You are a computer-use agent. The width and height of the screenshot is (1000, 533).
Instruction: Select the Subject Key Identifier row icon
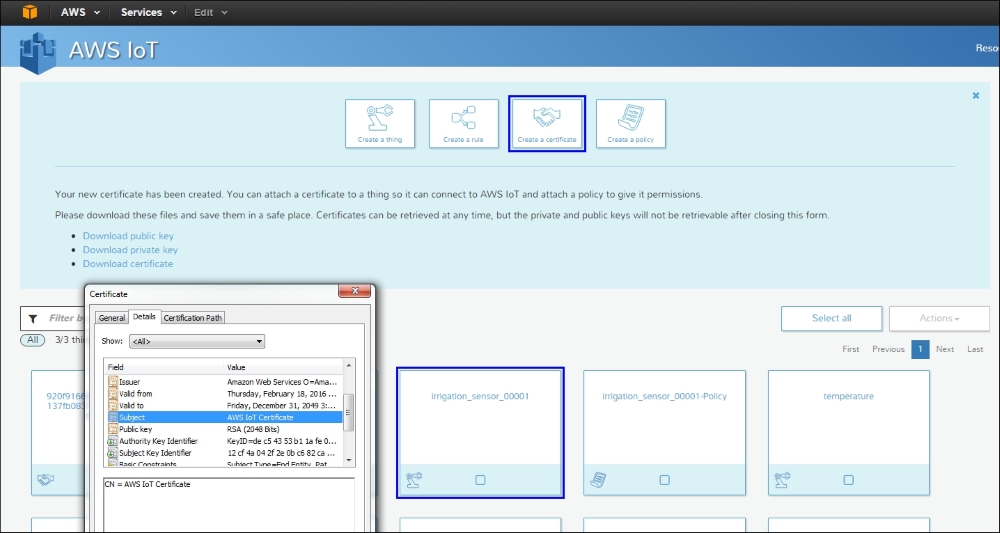113,453
